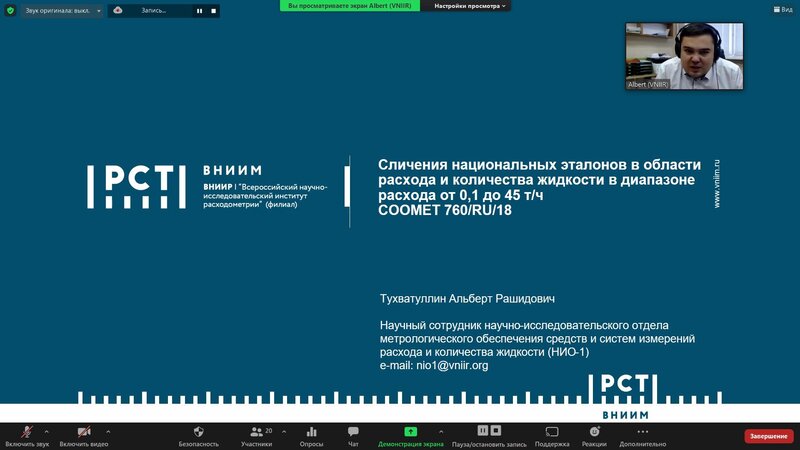Open the Дополнительно three-dots menu
800x450 pixels.
tap(642, 431)
